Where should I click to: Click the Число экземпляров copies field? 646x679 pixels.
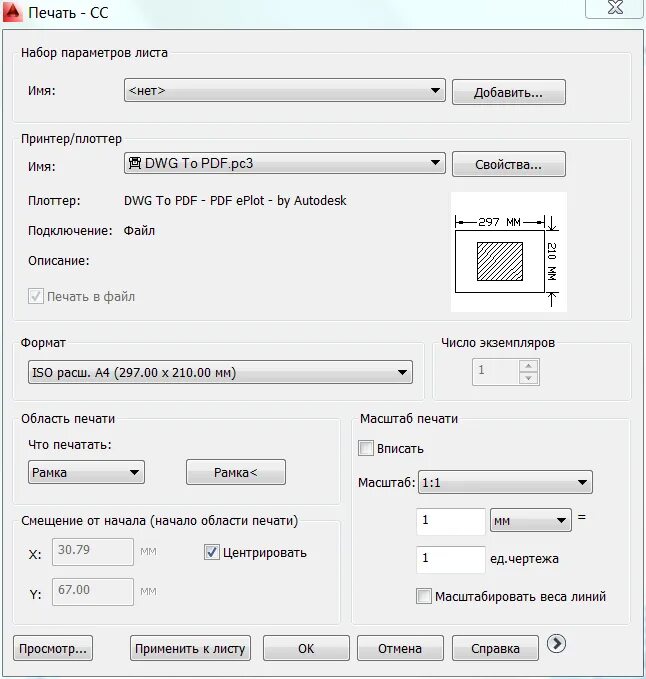[496, 372]
